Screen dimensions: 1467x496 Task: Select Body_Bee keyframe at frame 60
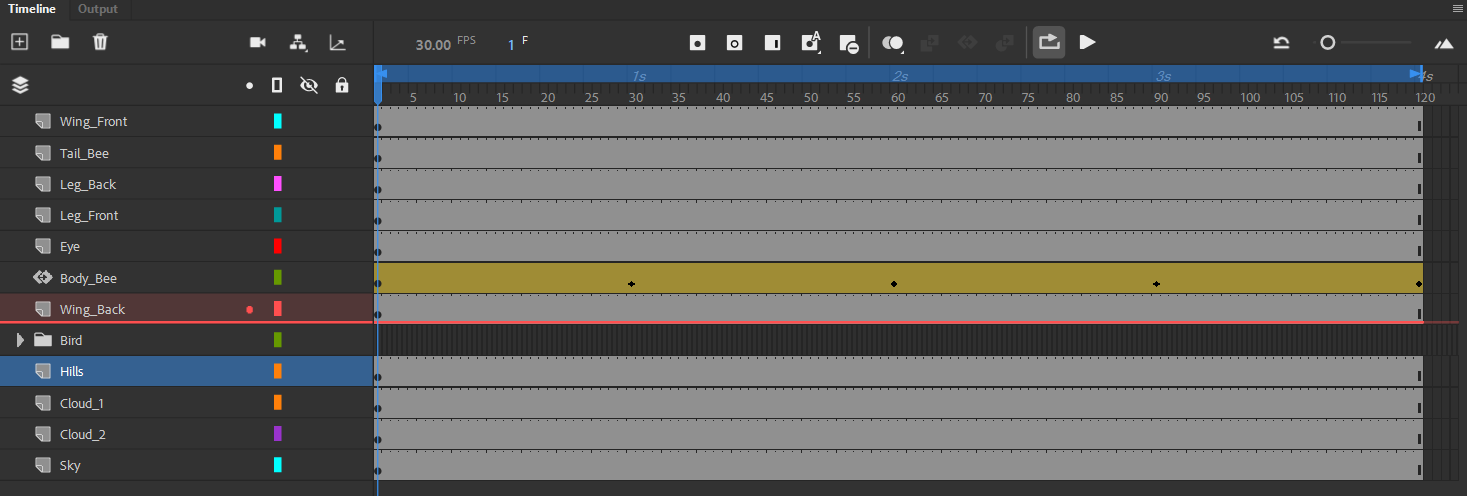[894, 284]
